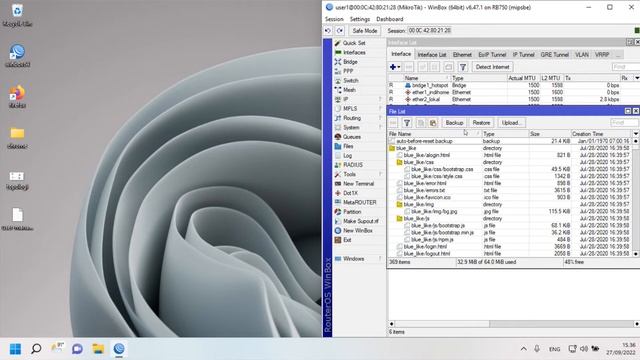
Task: Open the Session menu
Action: pos(334,19)
